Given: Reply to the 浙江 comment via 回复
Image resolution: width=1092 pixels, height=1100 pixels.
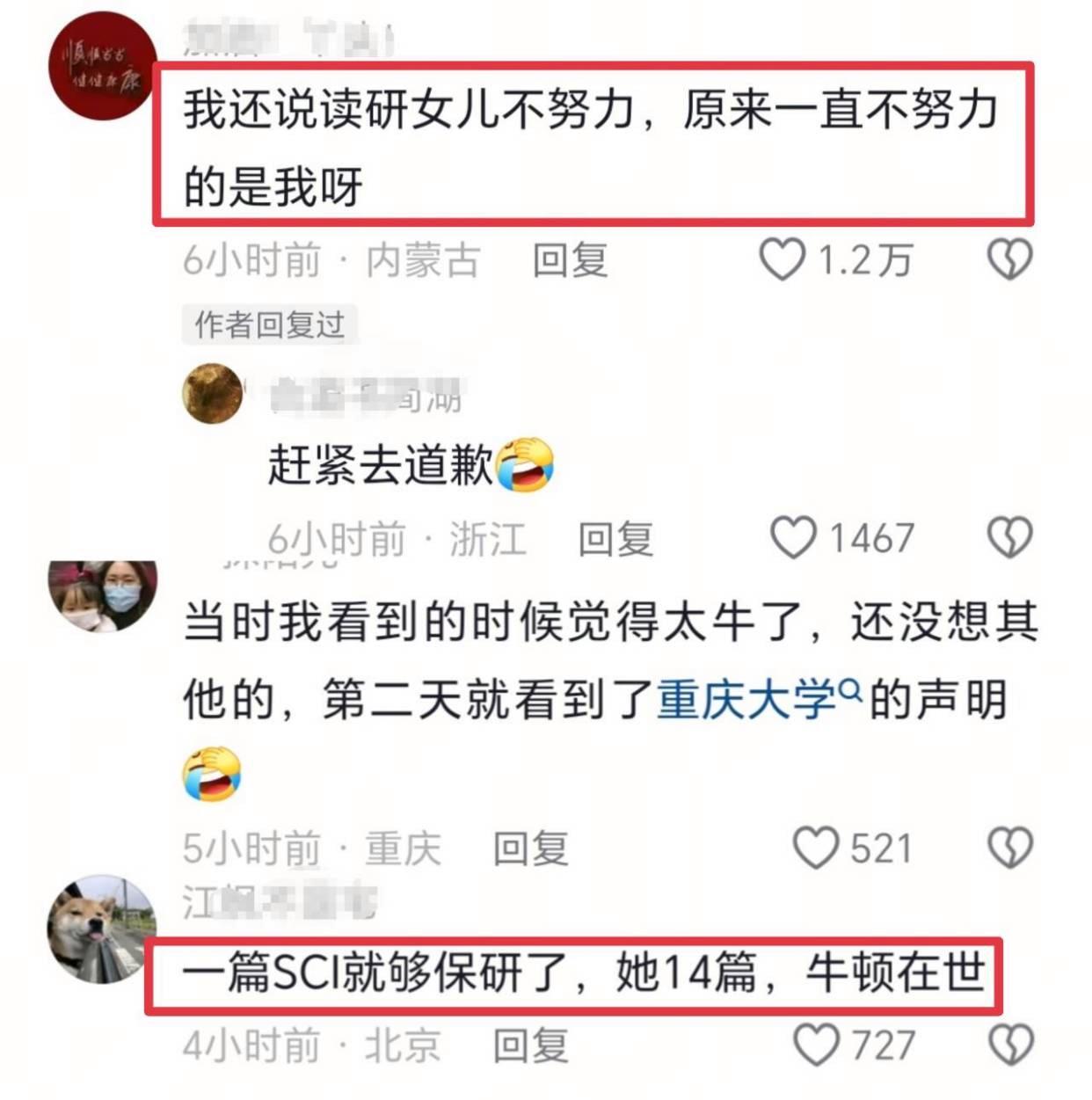Looking at the screenshot, I should pos(615,538).
